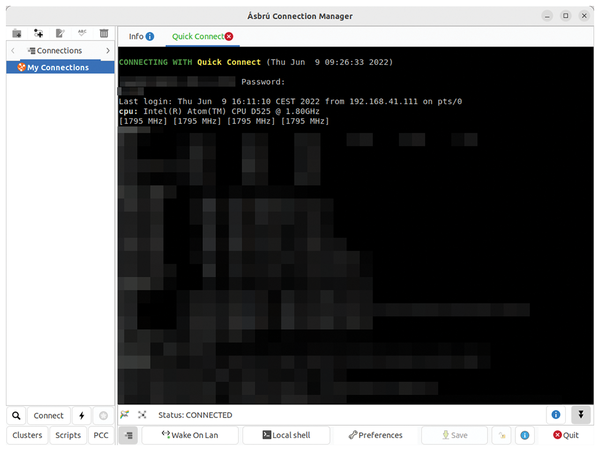Click the cpu: Intel Atom line
Screen dimensions: 600x451
[219, 111]
